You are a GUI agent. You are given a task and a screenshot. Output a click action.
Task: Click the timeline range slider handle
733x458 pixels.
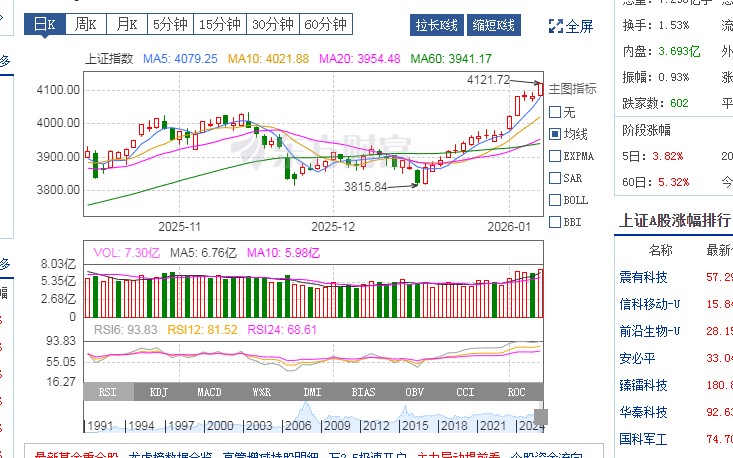[541, 417]
